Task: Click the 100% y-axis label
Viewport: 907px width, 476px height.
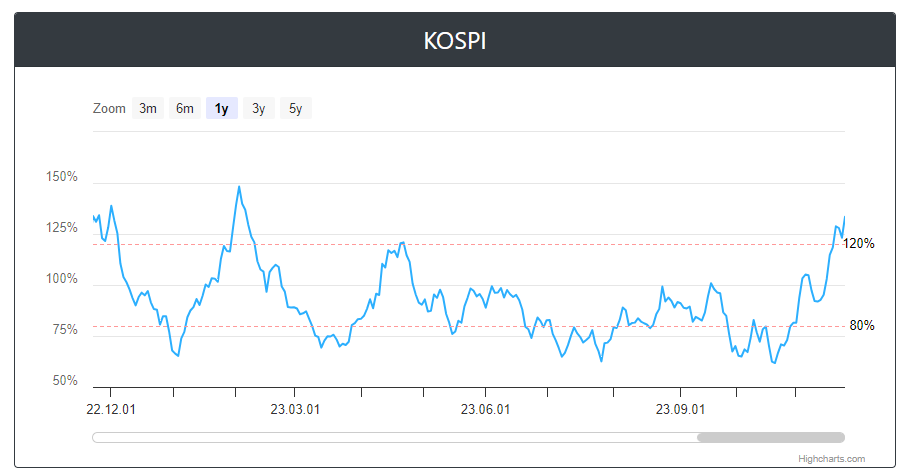Action: point(61,279)
